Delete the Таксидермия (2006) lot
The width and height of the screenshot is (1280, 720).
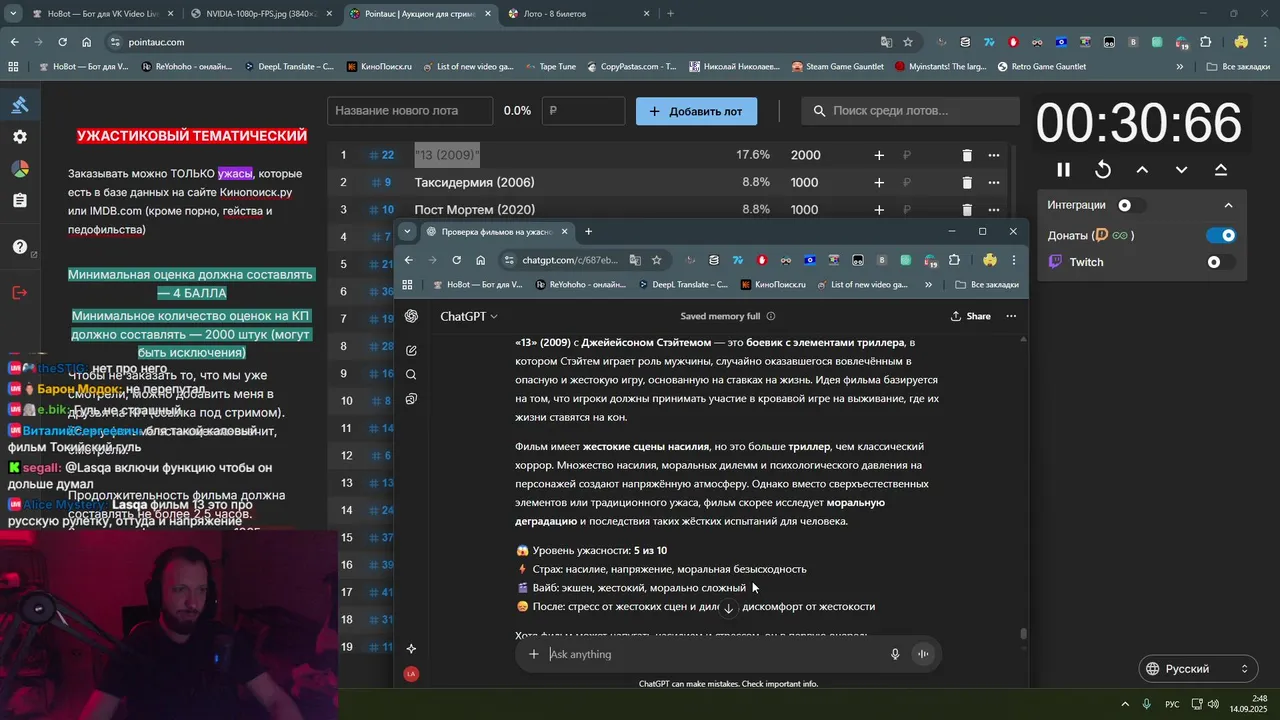967,183
